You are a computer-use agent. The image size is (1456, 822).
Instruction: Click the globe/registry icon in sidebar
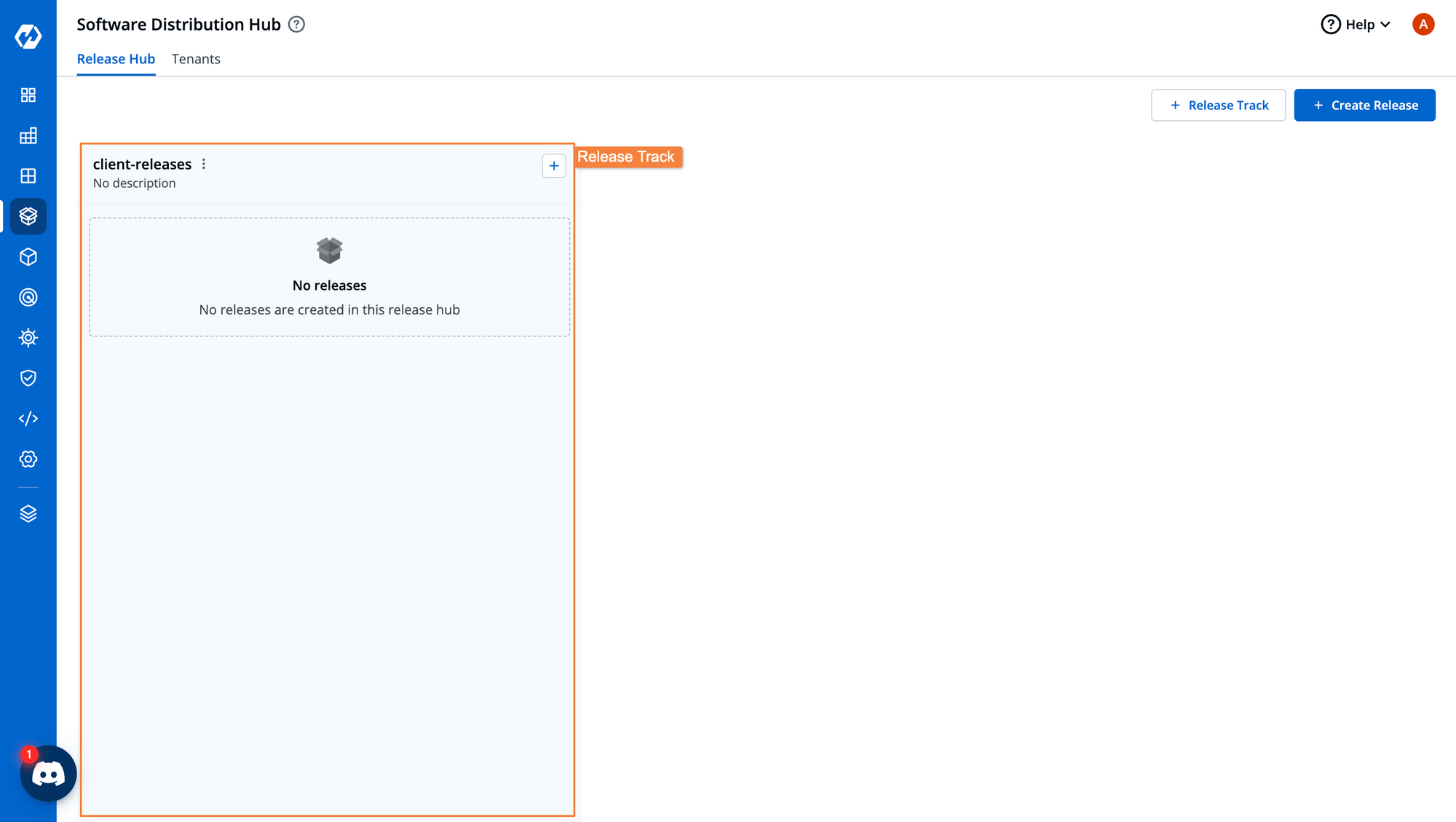[28, 297]
